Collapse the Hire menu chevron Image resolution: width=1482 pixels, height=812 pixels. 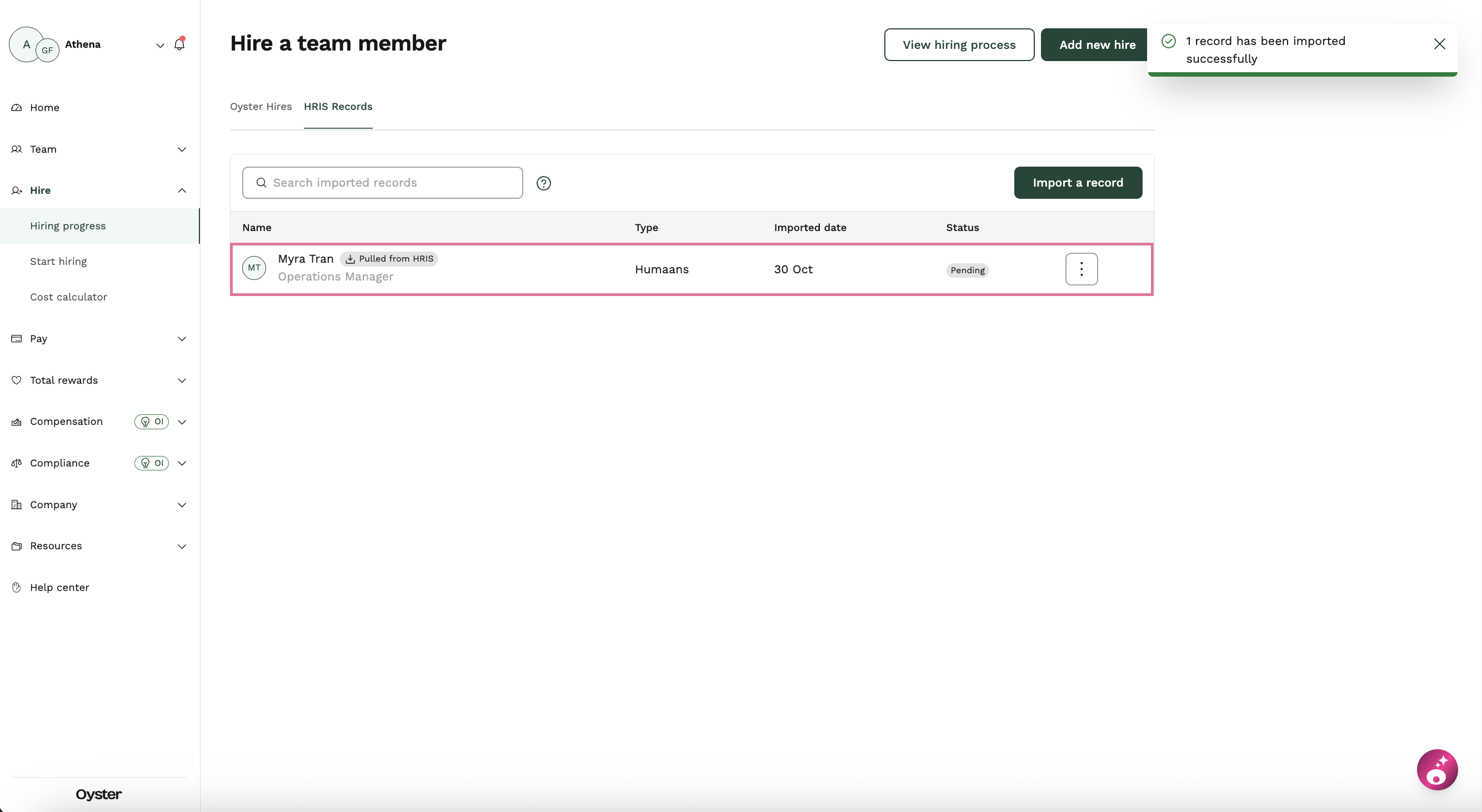tap(182, 191)
